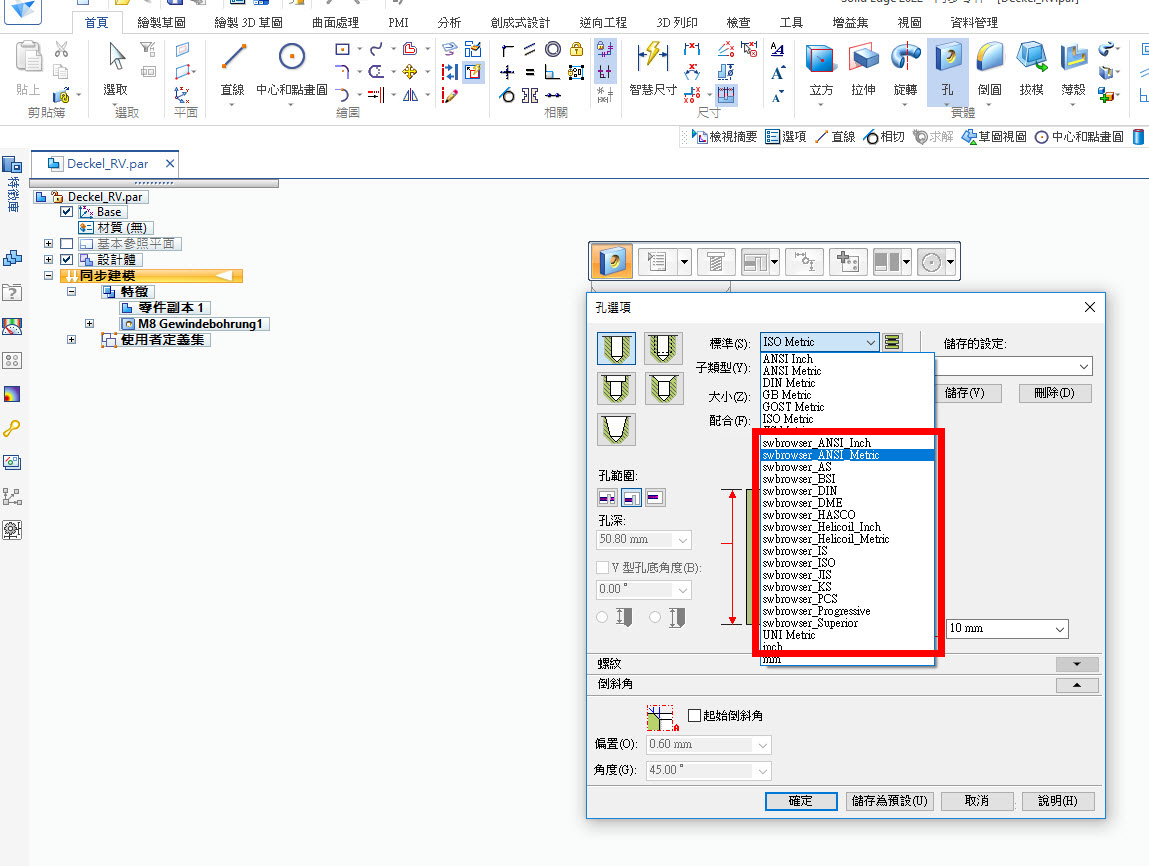Select first V-bottom dimension radio button
Screen dimensions: 1149x866
point(602,618)
